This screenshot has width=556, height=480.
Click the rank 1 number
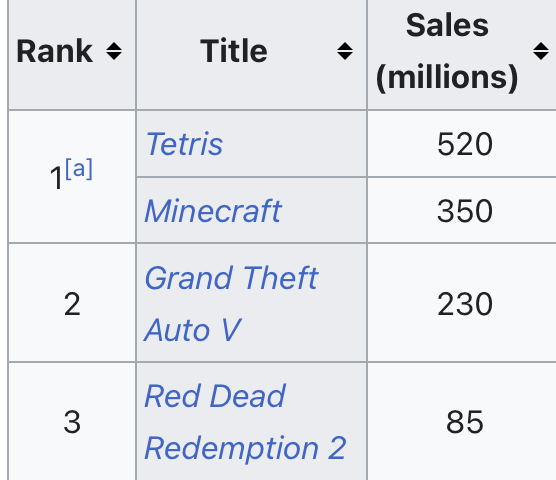[x=56, y=178]
